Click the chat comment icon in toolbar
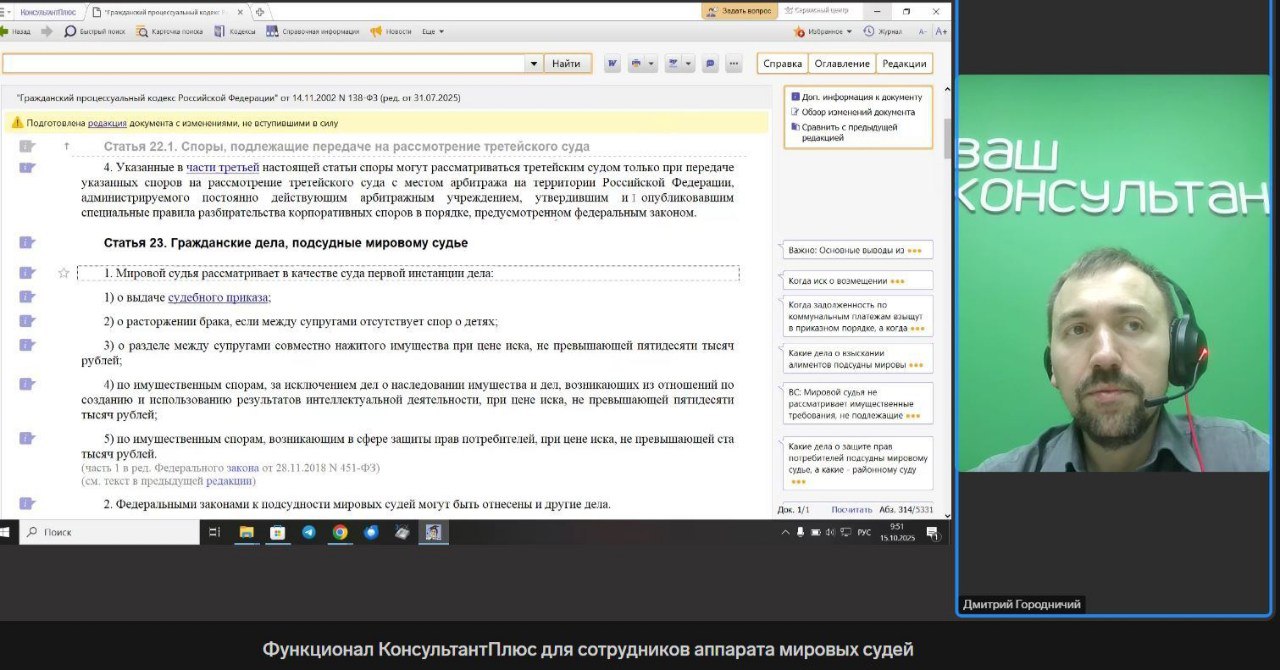1280x670 pixels. coord(709,64)
